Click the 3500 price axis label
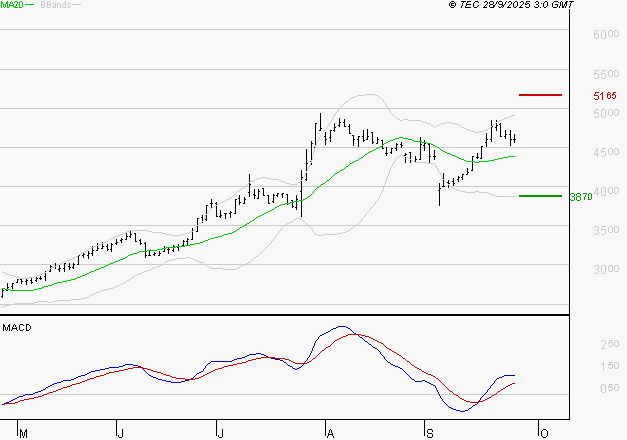The height and width of the screenshot is (440, 627). 606,230
